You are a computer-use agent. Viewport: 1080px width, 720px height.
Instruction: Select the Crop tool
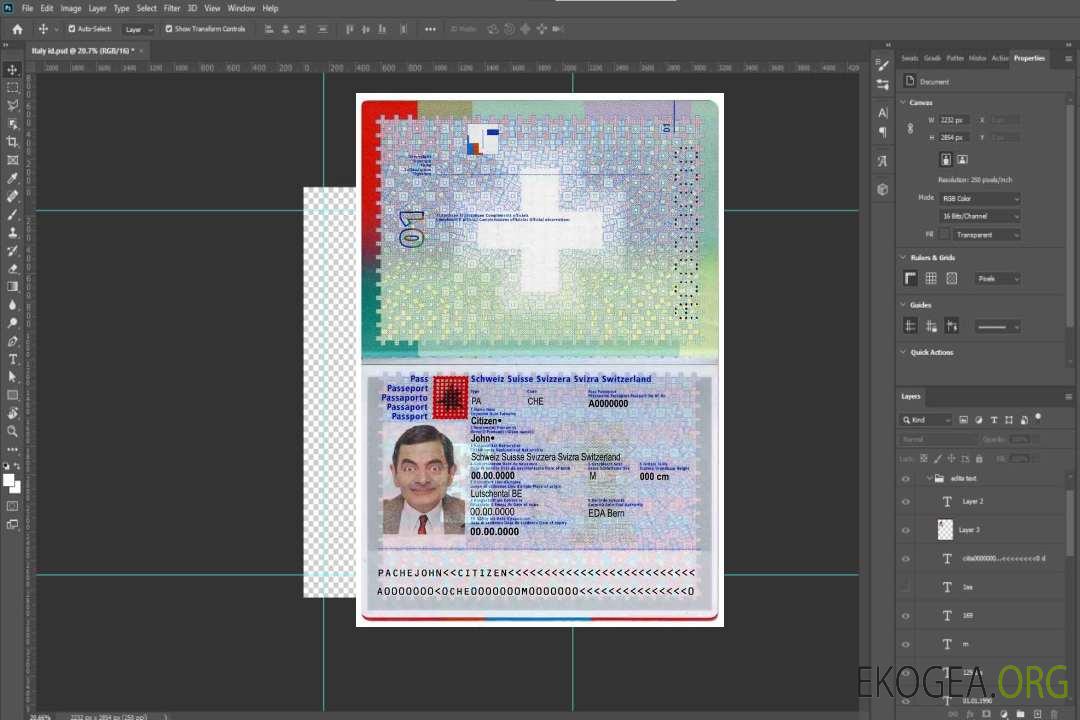12,142
